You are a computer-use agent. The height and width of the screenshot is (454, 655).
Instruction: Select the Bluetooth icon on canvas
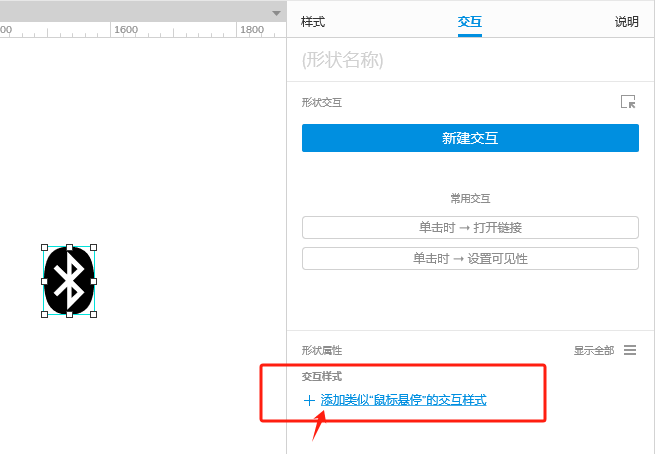click(69, 281)
